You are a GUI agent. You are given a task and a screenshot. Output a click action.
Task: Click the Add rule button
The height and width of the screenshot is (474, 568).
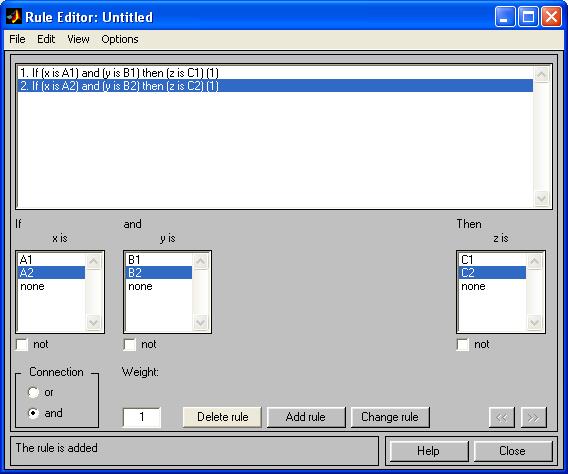(306, 417)
